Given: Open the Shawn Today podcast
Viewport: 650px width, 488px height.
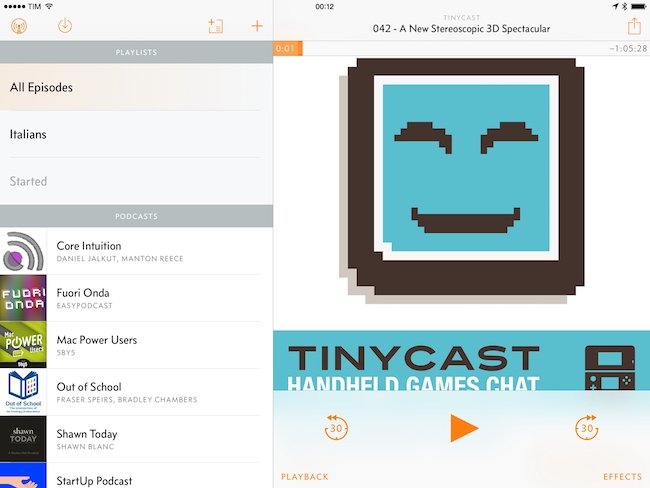Looking at the screenshot, I should 136,439.
